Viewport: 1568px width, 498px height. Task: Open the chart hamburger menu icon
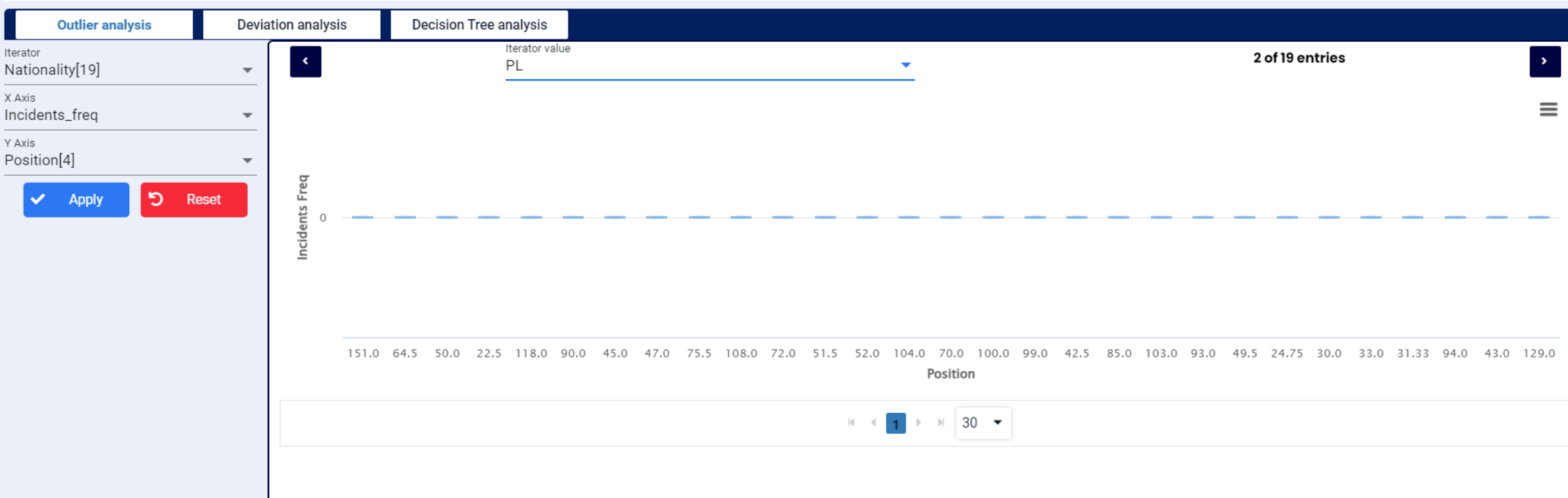point(1548,109)
